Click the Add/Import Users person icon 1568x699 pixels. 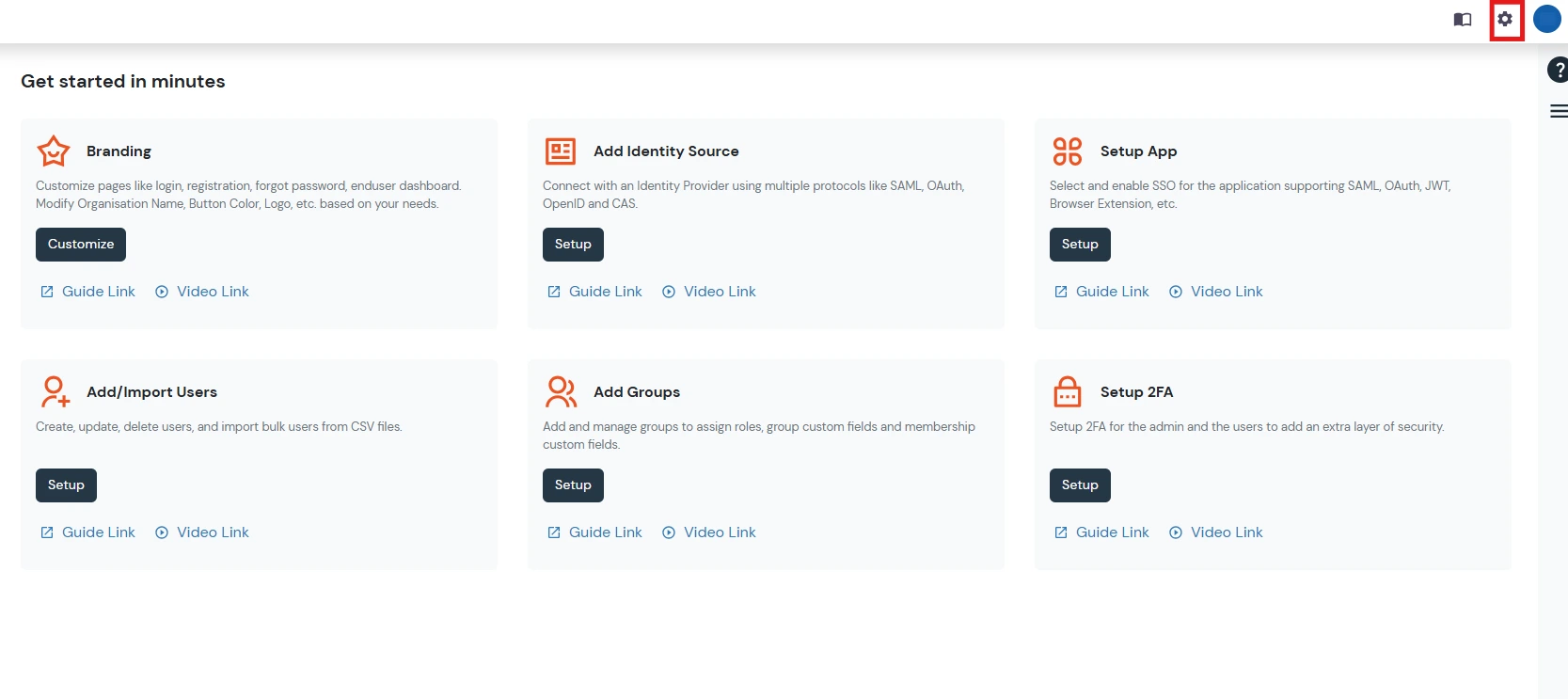point(55,391)
